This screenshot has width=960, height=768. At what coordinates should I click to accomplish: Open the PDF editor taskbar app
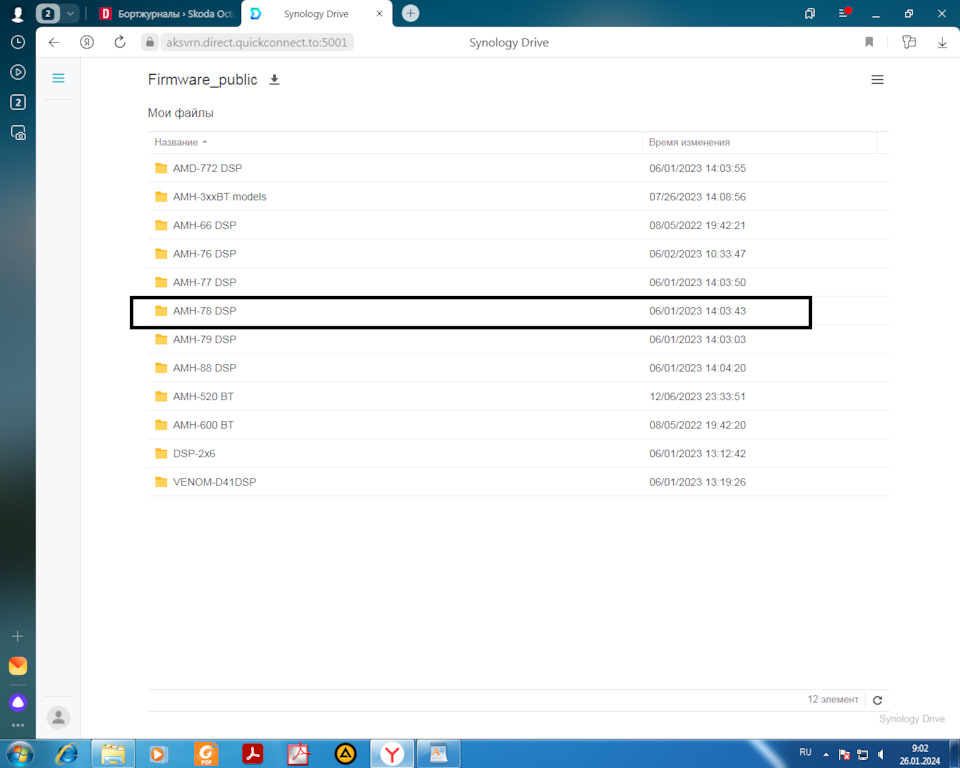coord(206,754)
